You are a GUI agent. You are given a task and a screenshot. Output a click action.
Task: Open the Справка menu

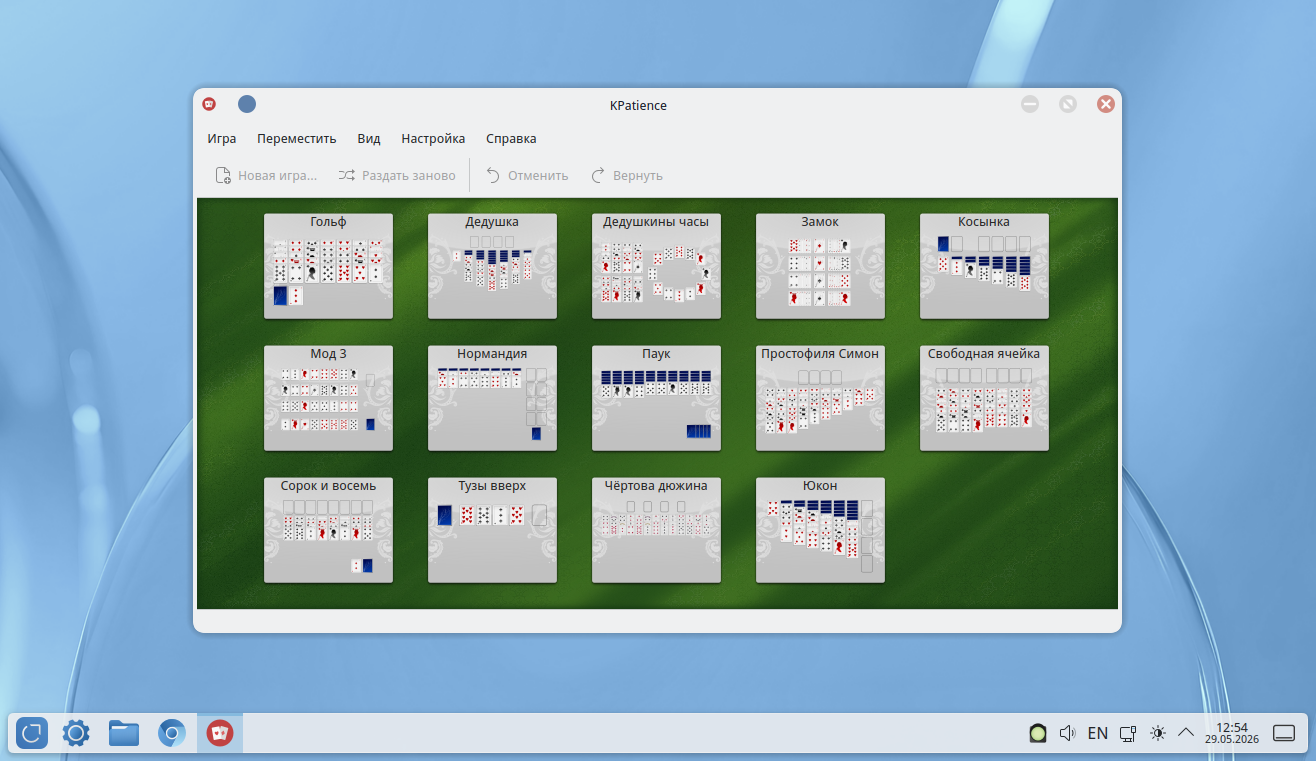(511, 139)
